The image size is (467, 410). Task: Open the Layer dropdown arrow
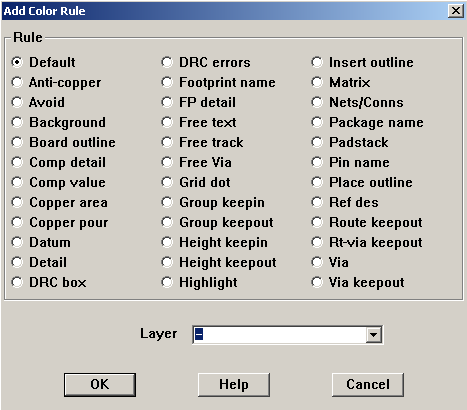(373, 335)
